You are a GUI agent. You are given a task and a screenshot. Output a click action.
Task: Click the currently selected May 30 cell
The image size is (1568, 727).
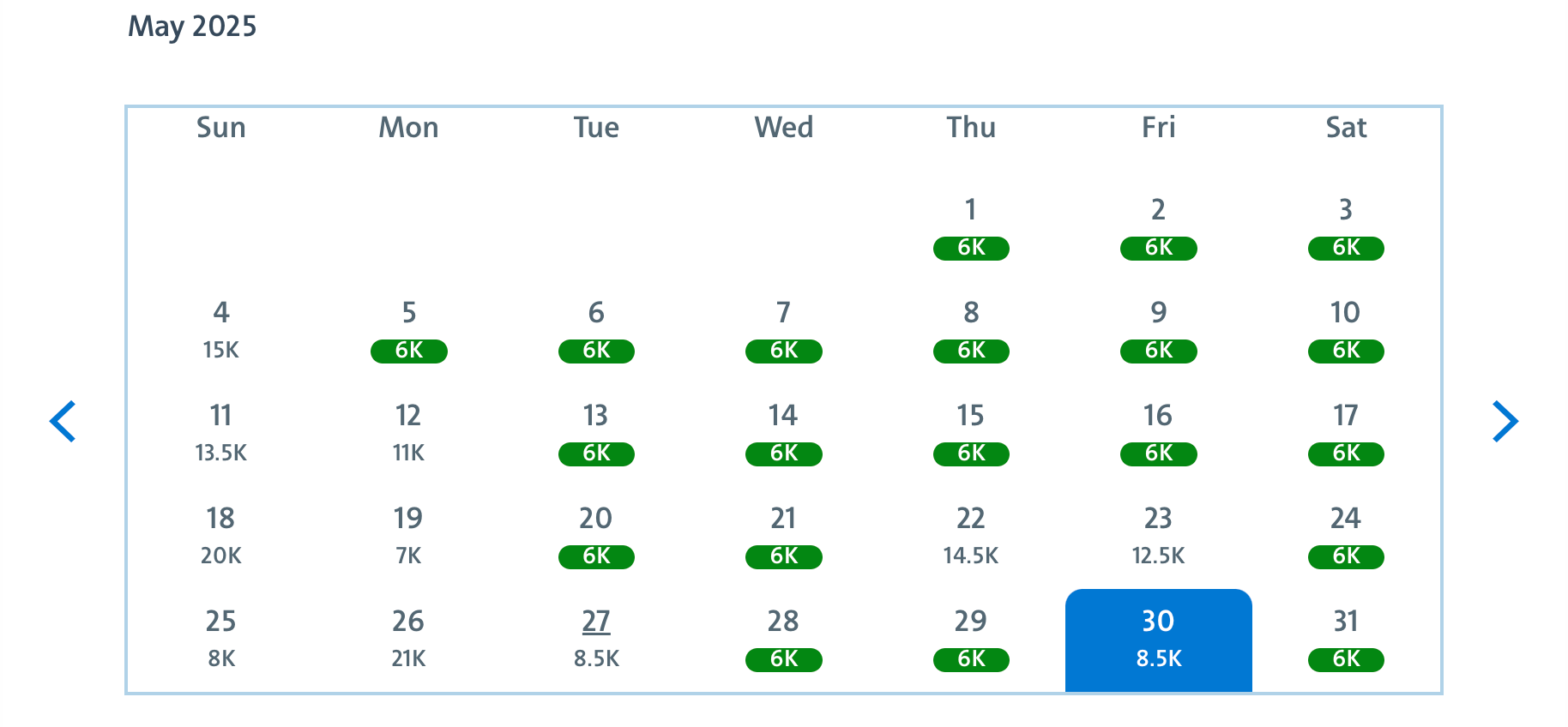pyautogui.click(x=1158, y=639)
